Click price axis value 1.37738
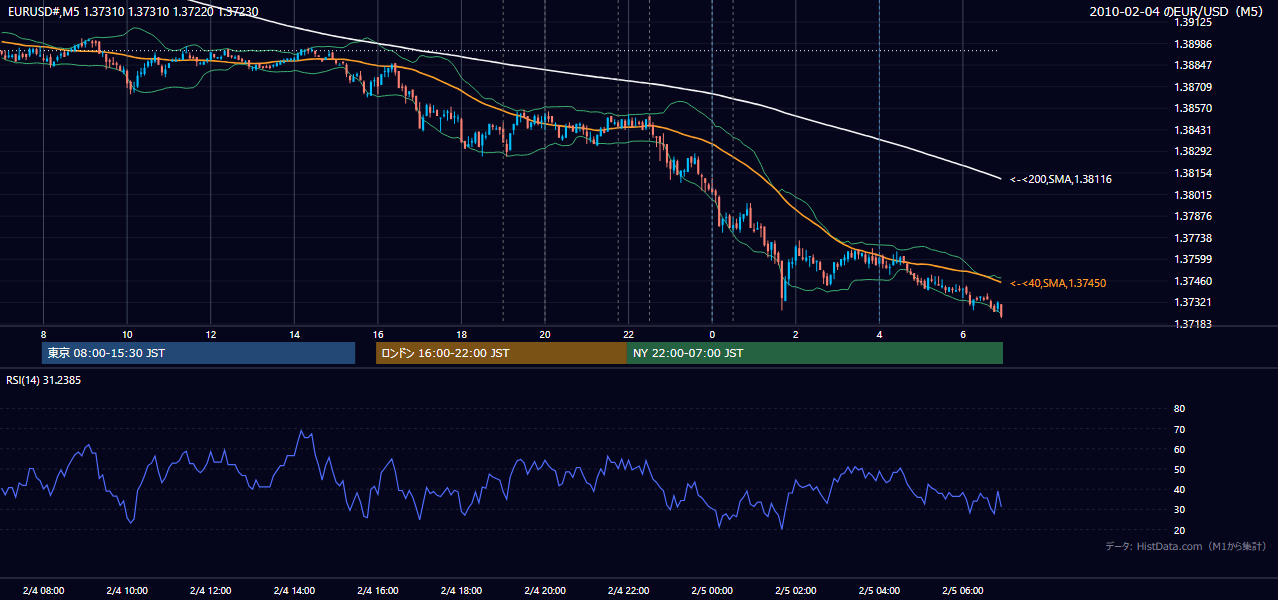Screen dimensions: 1278x600 (1193, 238)
